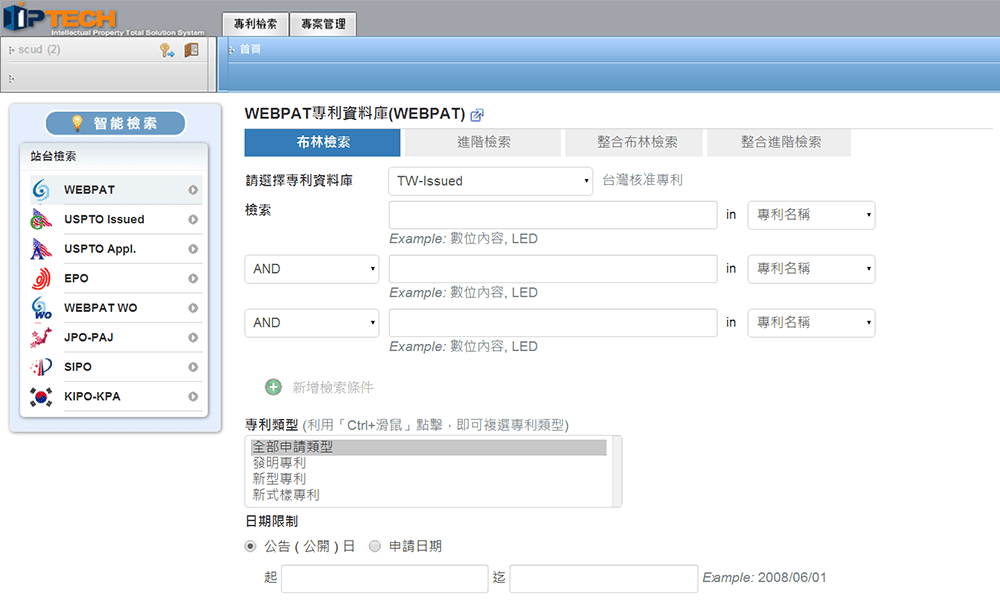This screenshot has width=1000, height=600.
Task: Open the first AND operator dropdown
Action: [312, 269]
